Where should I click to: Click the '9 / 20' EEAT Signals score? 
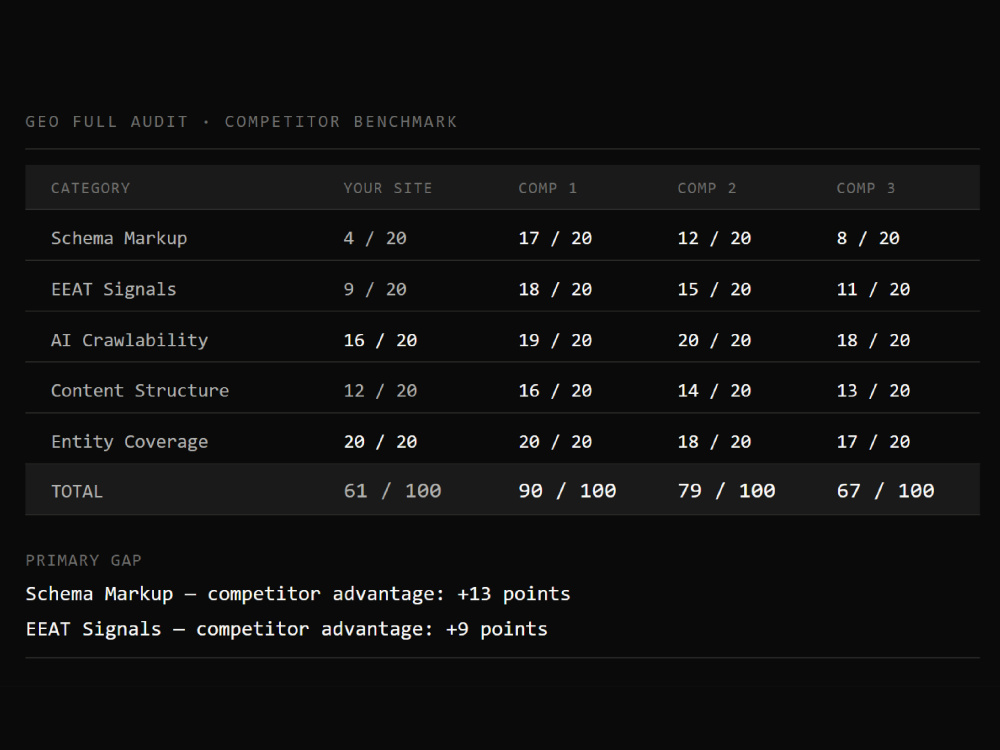tap(375, 290)
